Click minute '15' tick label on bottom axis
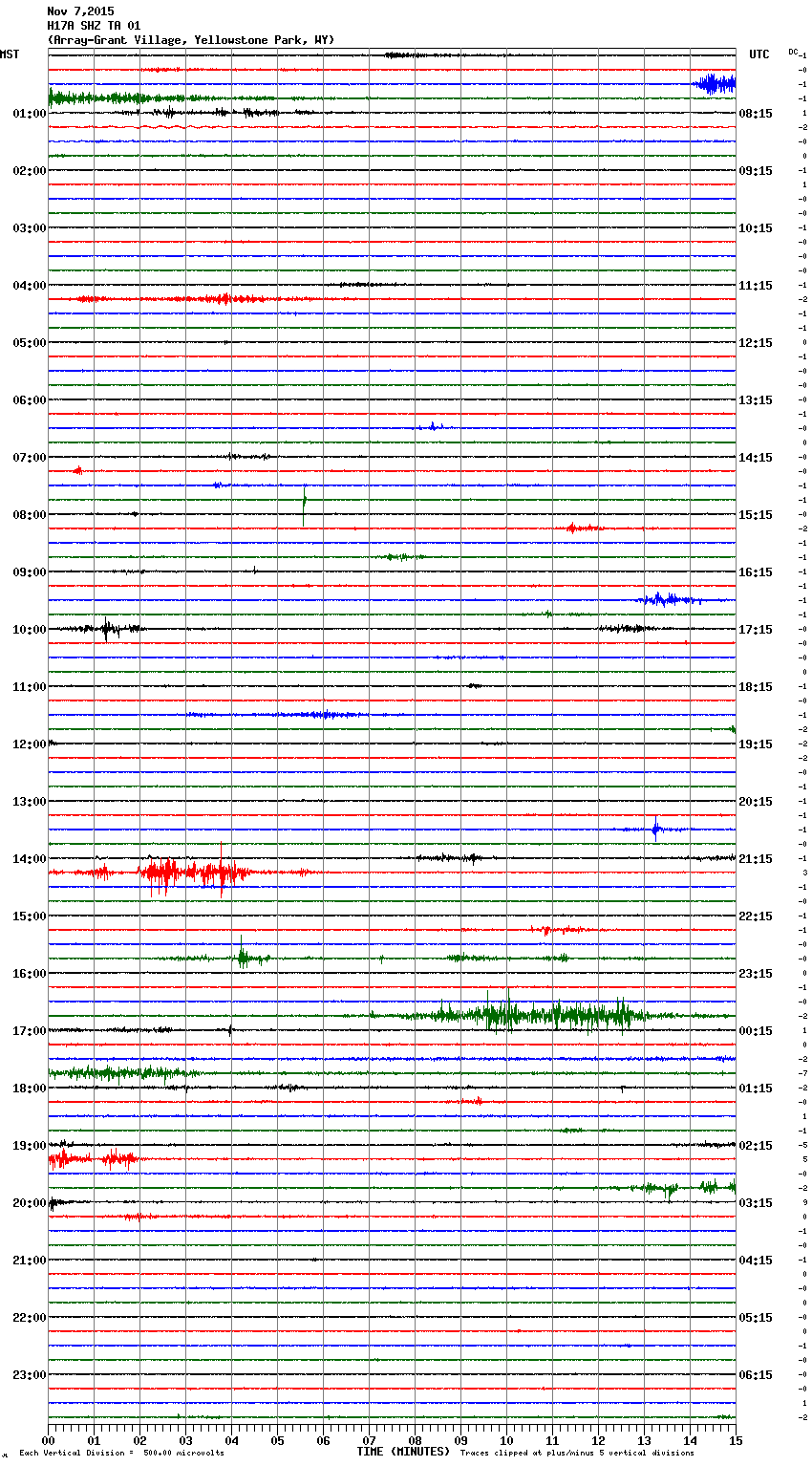 coord(736,1440)
